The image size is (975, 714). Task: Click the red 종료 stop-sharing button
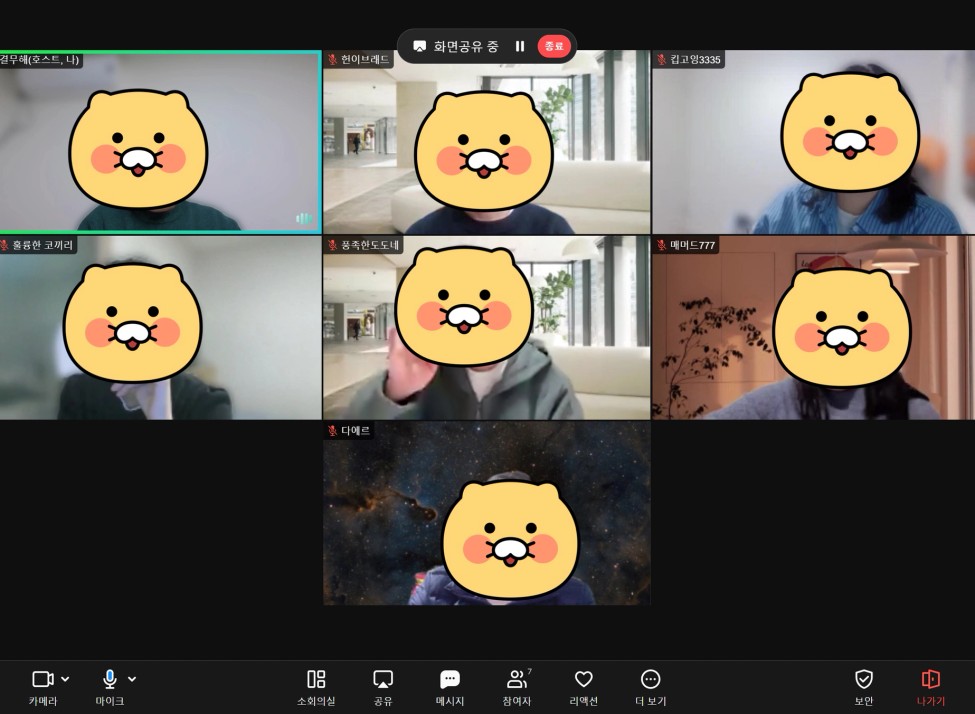[553, 46]
